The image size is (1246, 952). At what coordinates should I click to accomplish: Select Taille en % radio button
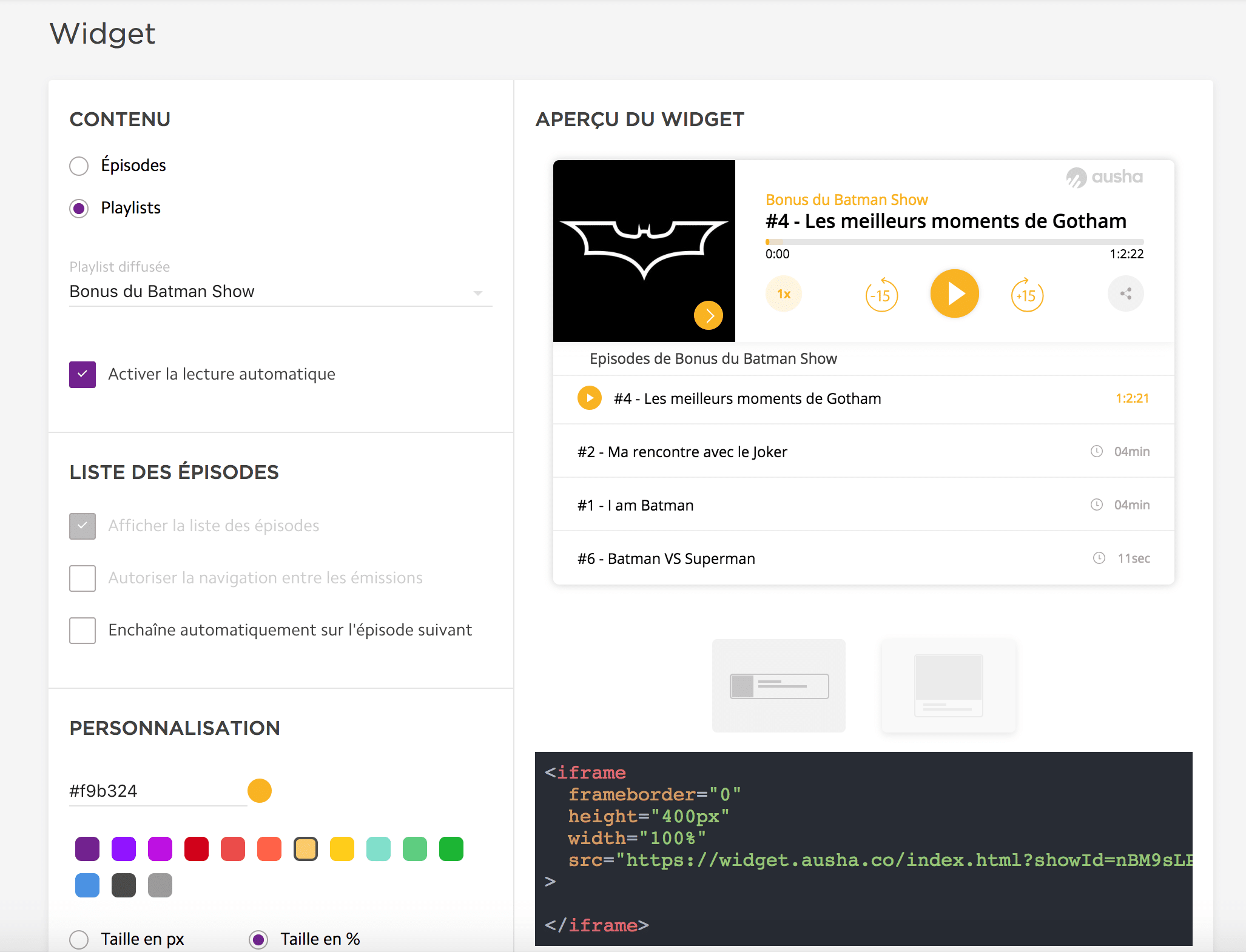click(258, 940)
